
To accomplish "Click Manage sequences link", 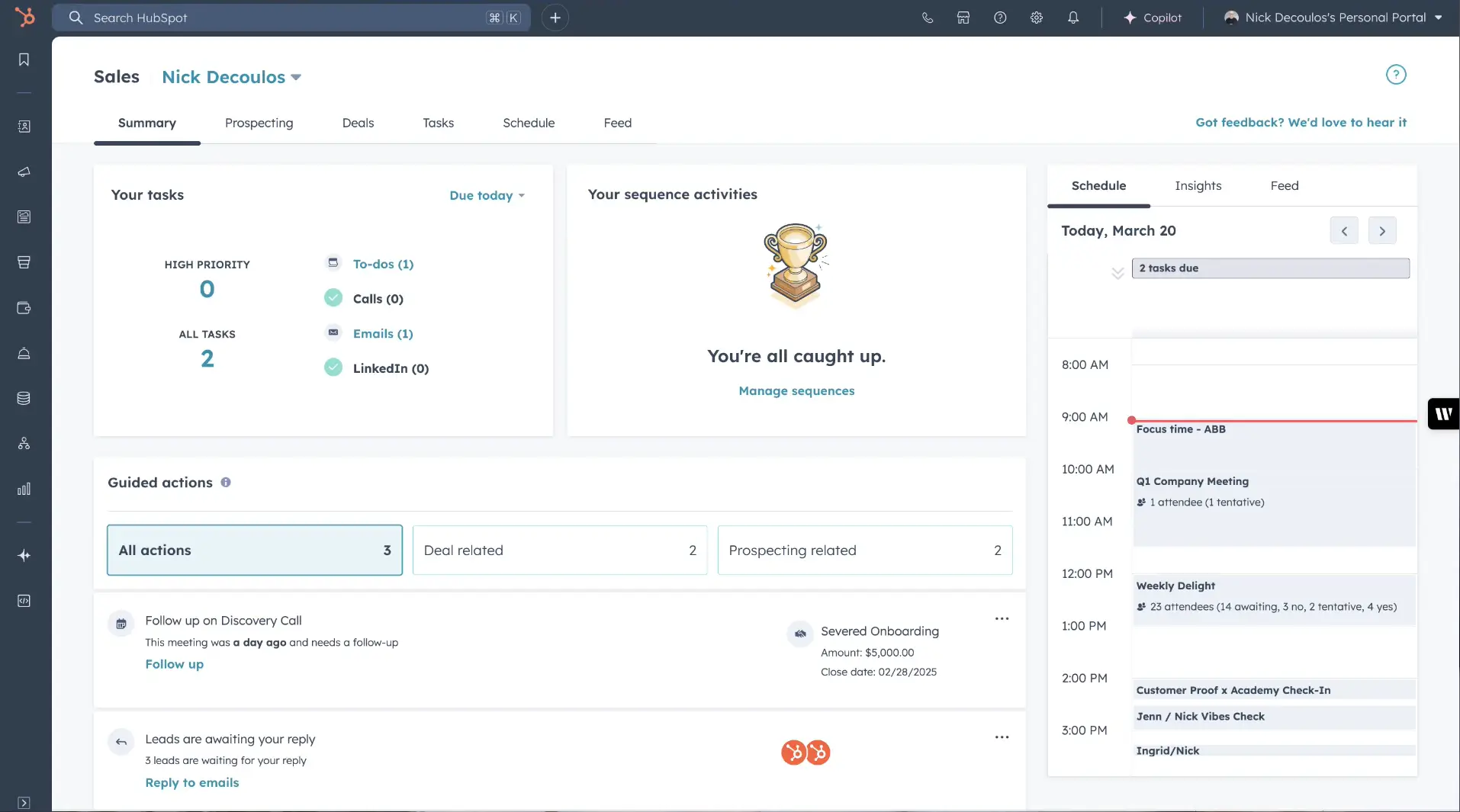I will [796, 390].
